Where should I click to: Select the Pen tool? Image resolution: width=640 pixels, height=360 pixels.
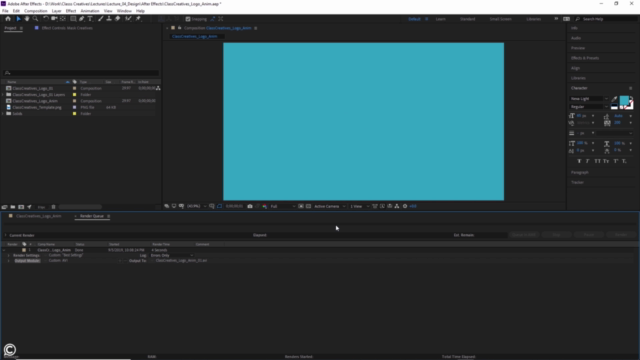(82, 19)
